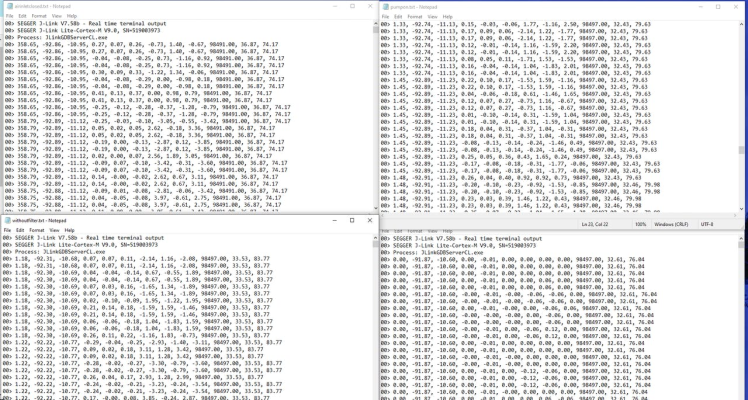Click airinletclosed.txt line containing '2.56, 1.89, 3.05'
This screenshot has height=400, width=748.
139,156
